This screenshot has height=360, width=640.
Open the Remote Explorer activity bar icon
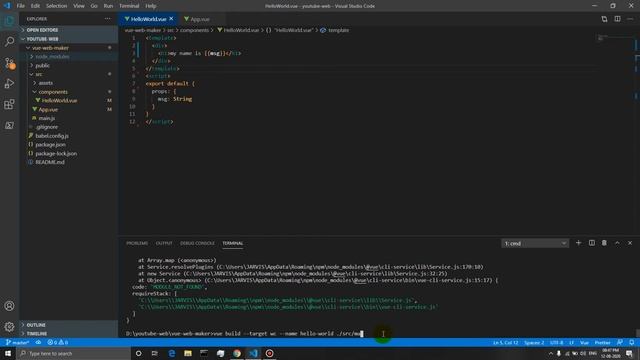9,125
